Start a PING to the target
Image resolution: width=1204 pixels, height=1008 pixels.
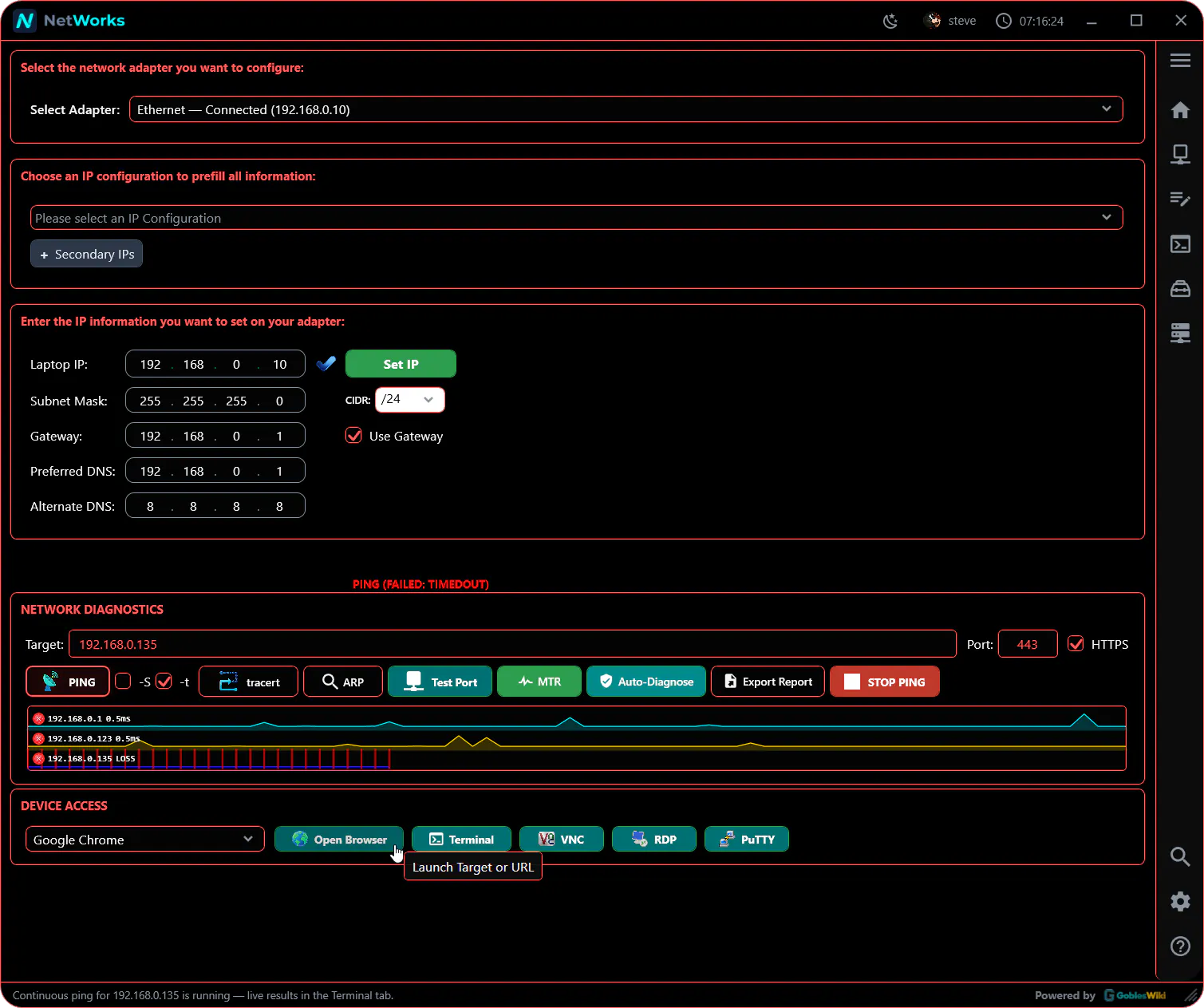click(68, 682)
